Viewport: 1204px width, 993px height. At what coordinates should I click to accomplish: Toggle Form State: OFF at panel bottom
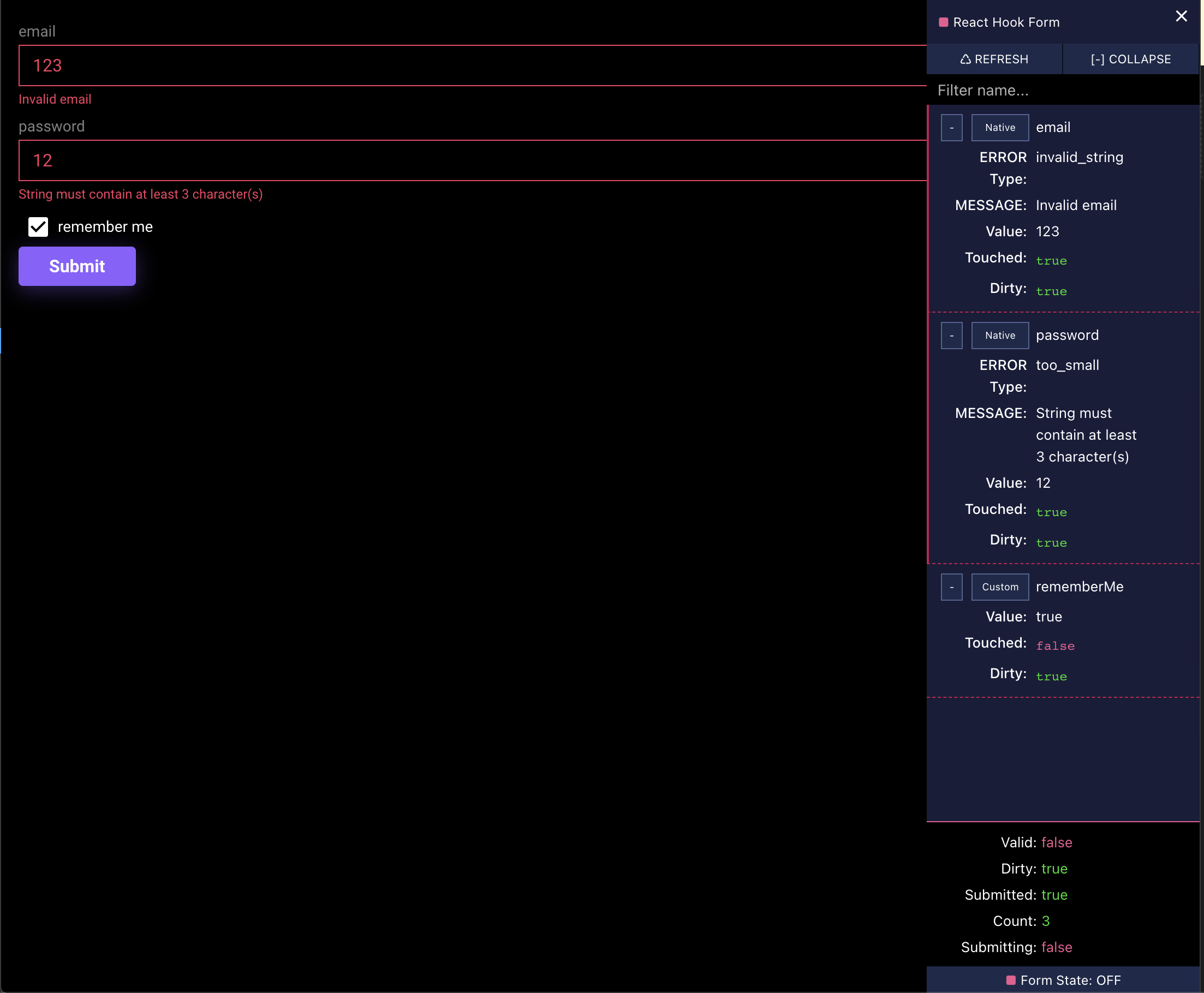point(1063,980)
